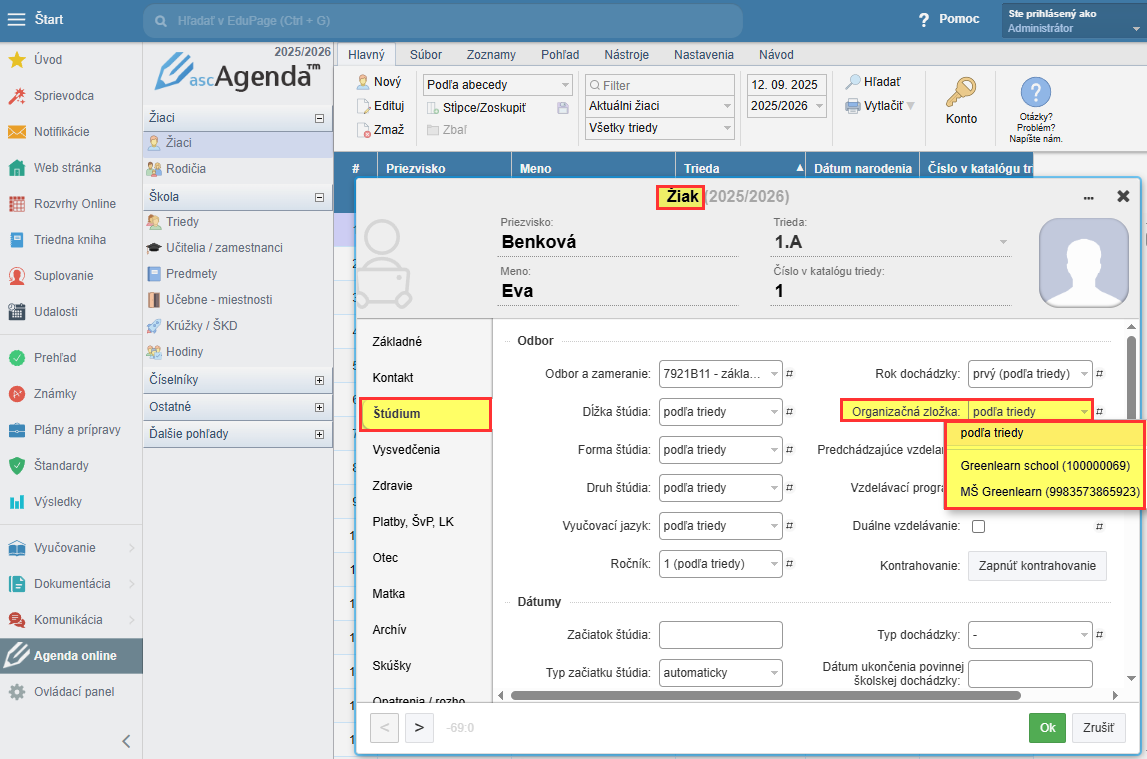Select Greenlearn school (100000069) option
This screenshot has height=759, width=1147.
[x=1044, y=466]
